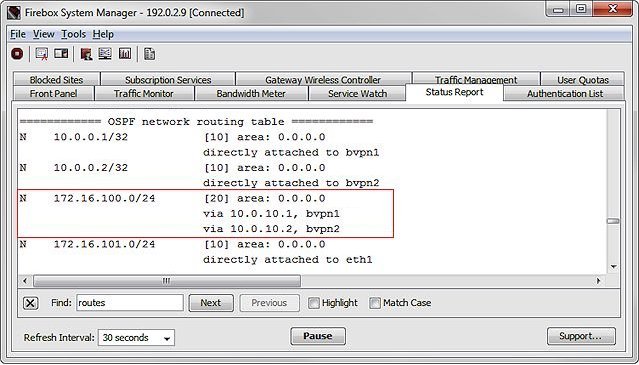Click the 172.16.101.0/24 route entry
This screenshot has height=365, width=639.
point(104,244)
